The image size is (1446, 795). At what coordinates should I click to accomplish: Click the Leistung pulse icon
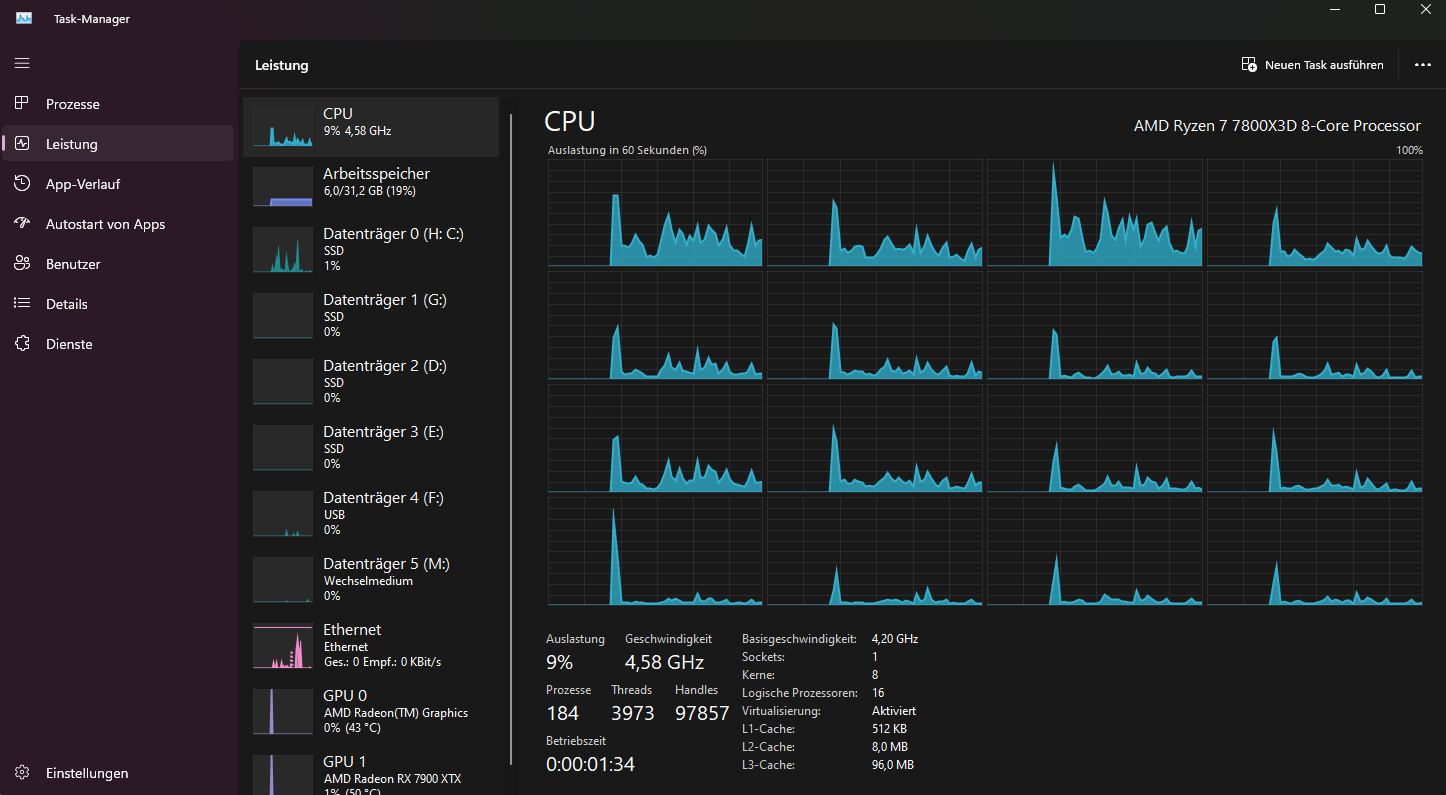pyautogui.click(x=22, y=143)
